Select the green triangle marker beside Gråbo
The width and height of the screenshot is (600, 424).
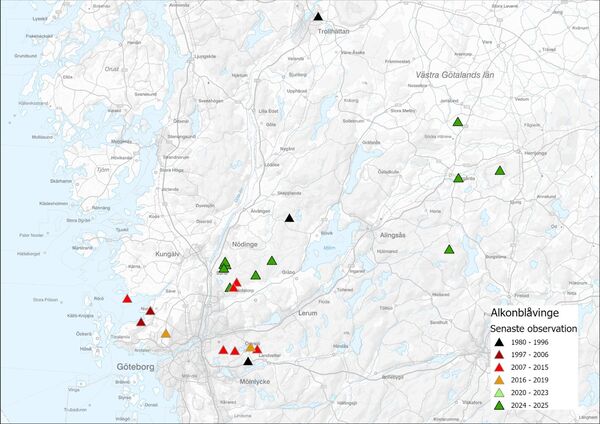272,261
